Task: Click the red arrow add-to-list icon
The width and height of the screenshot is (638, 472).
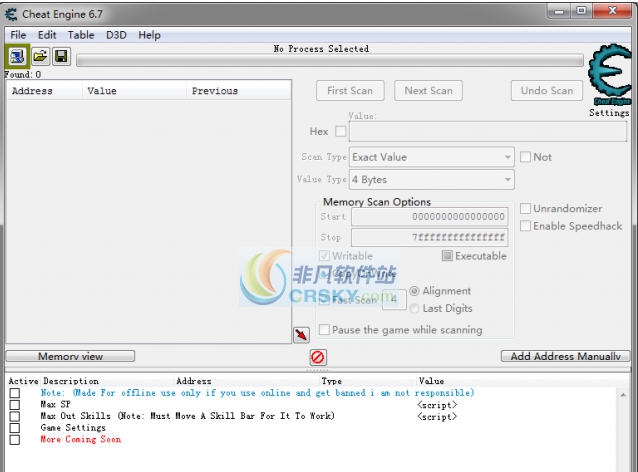Action: click(x=301, y=335)
